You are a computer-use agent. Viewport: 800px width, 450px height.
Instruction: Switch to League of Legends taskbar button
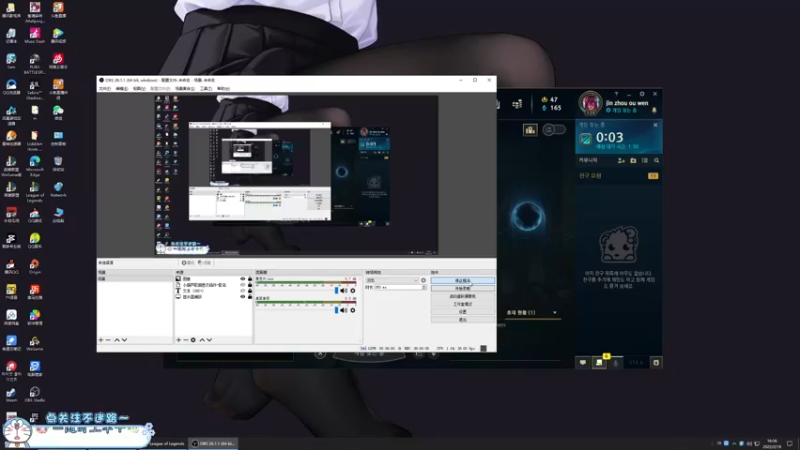pos(166,443)
